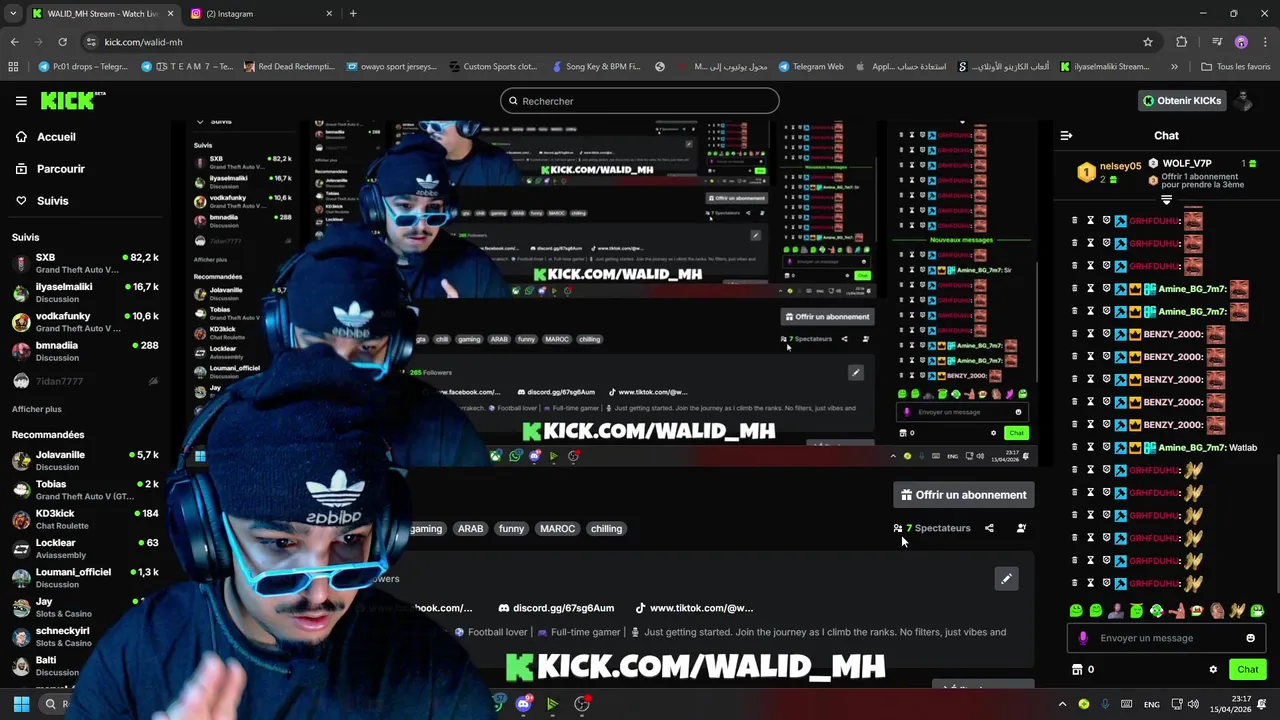This screenshot has width=1280, height=720.
Task: Open ilyaselmaliki followed channel
Action: 85,292
